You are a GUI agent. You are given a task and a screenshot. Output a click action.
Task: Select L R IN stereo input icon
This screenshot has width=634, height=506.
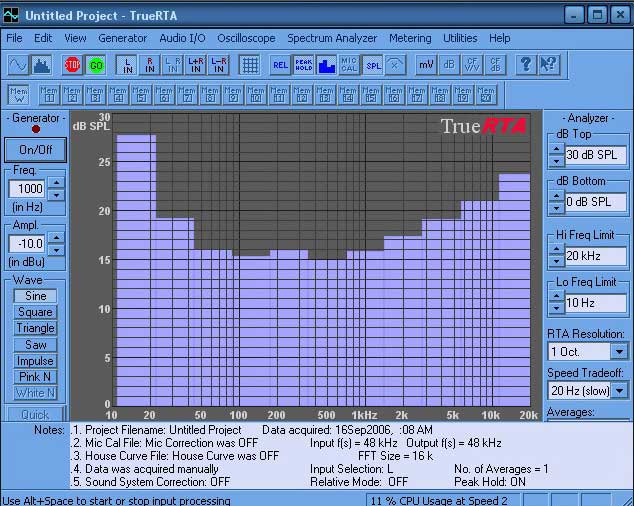173,65
